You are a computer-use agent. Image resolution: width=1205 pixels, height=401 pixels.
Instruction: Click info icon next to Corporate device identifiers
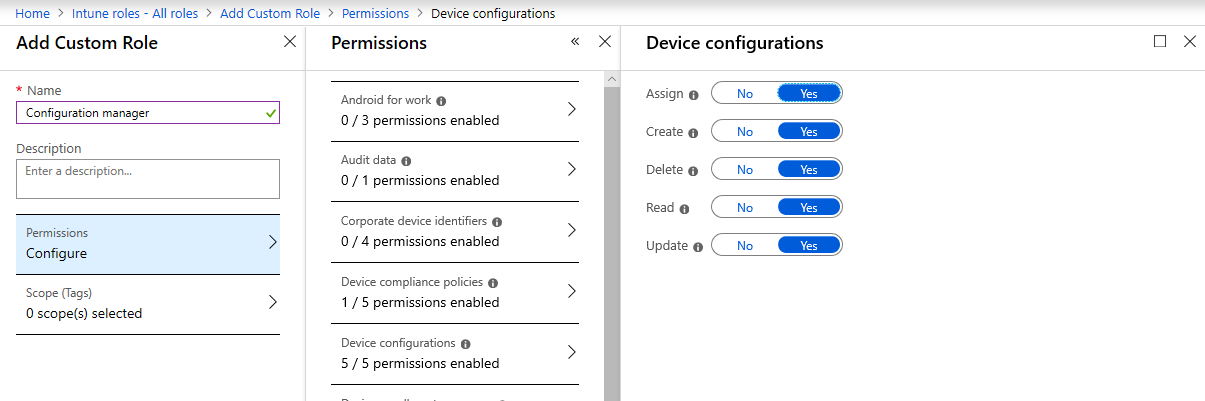(x=497, y=222)
